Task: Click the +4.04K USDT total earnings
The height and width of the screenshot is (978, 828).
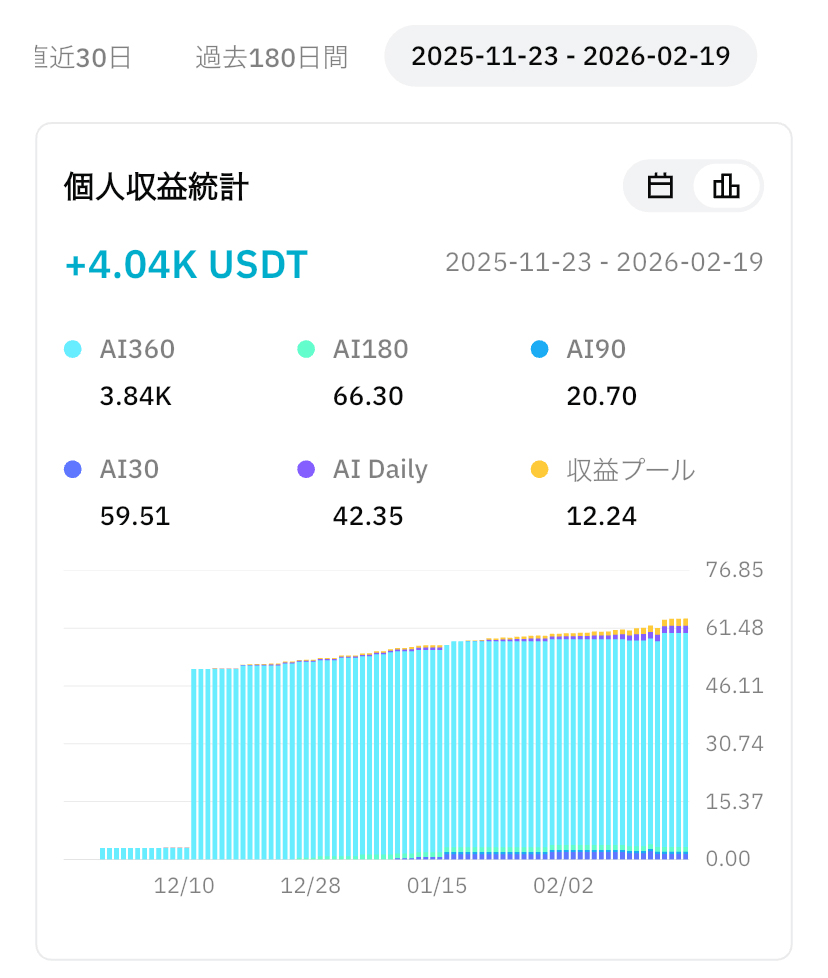Action: (x=186, y=265)
